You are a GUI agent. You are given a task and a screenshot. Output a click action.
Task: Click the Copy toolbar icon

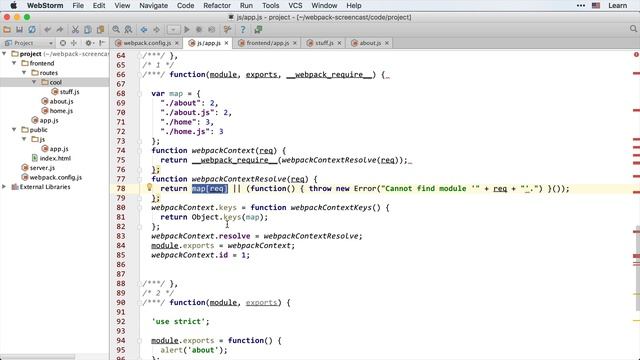pos(88,29)
